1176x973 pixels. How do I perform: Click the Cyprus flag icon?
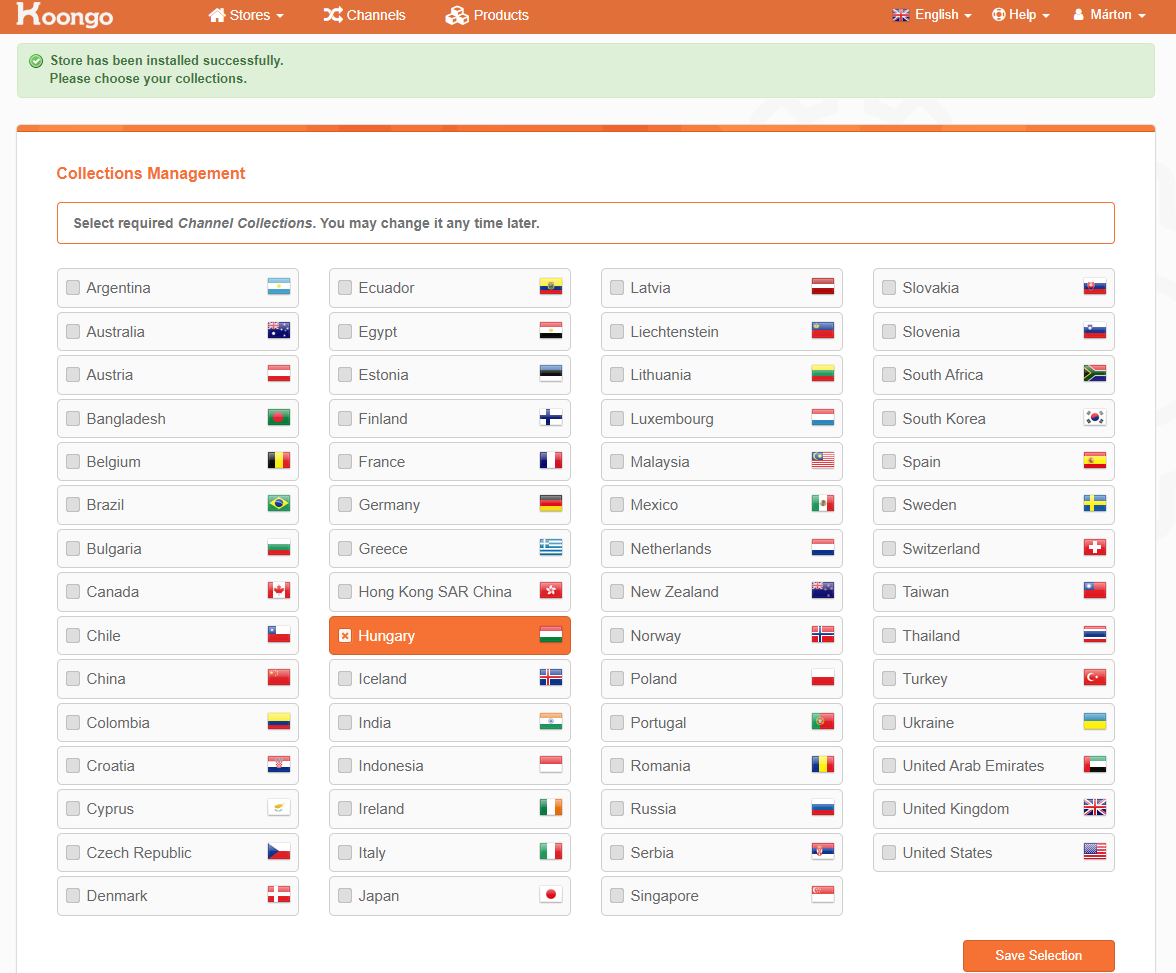pos(279,807)
